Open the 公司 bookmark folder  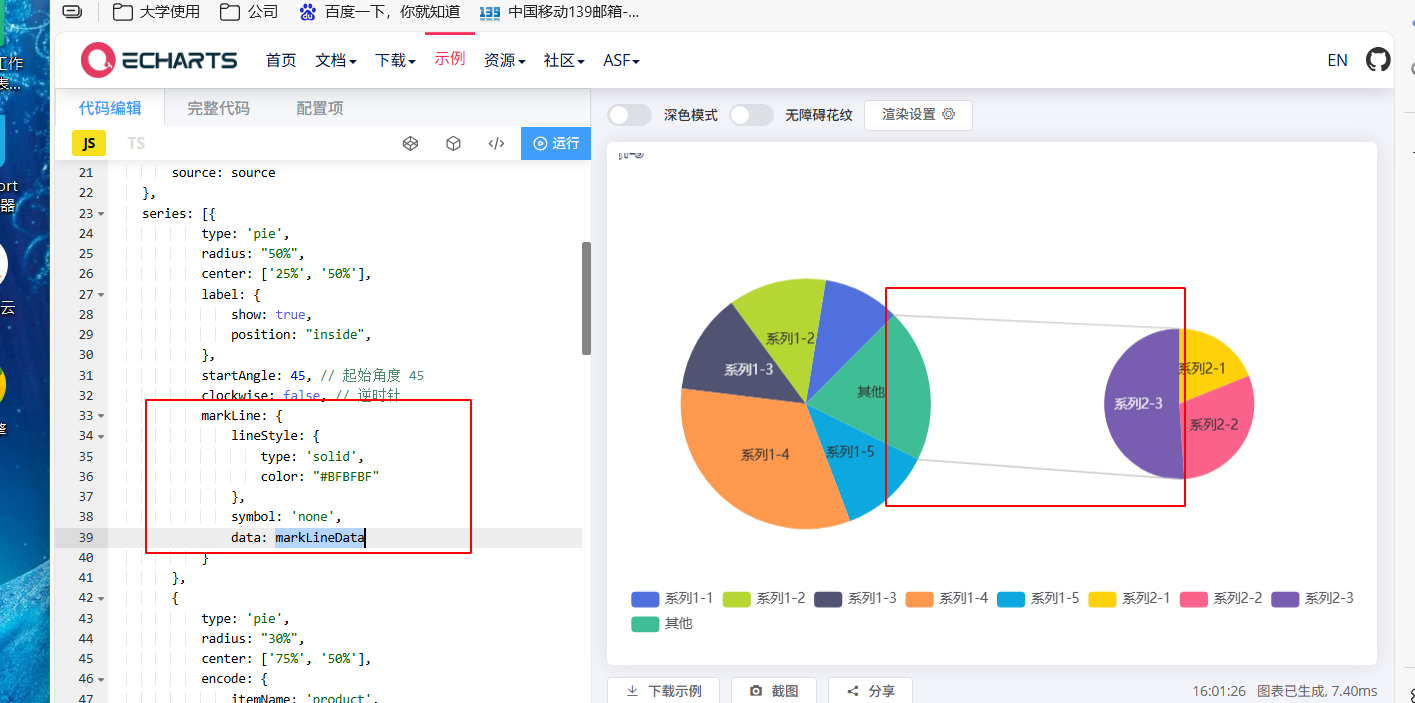(x=249, y=12)
